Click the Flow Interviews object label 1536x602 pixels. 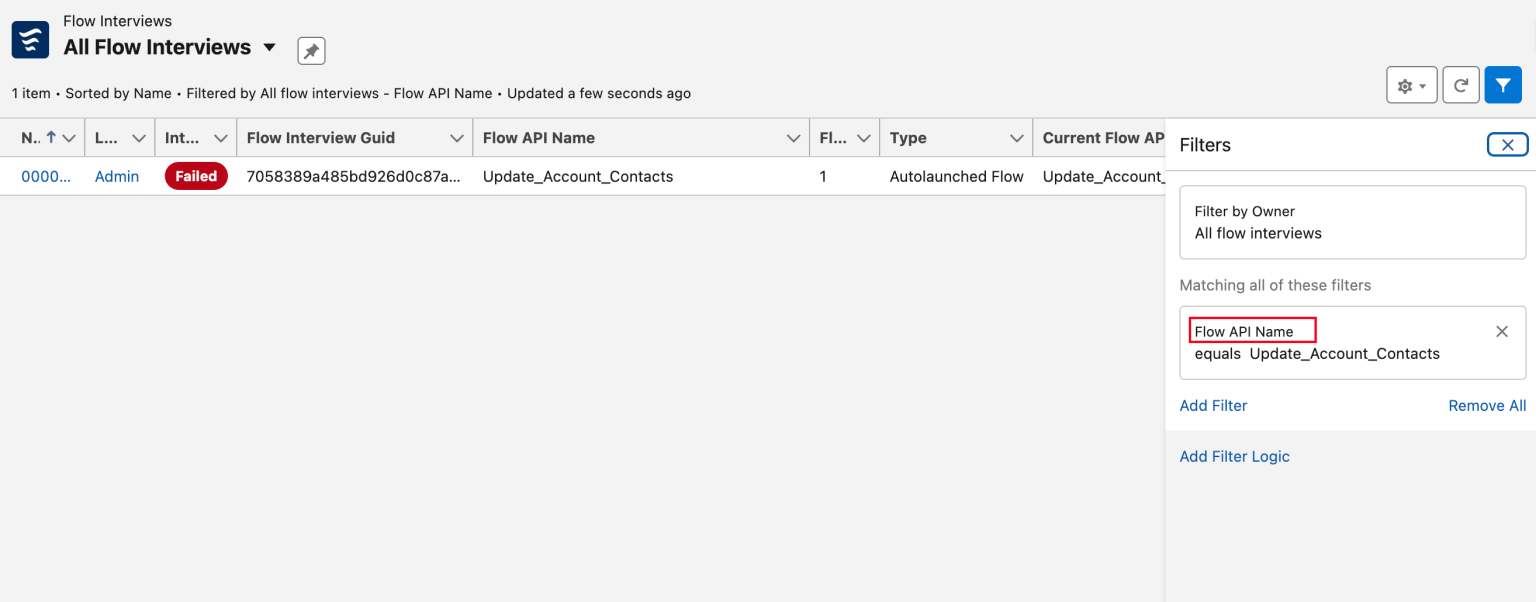click(117, 21)
